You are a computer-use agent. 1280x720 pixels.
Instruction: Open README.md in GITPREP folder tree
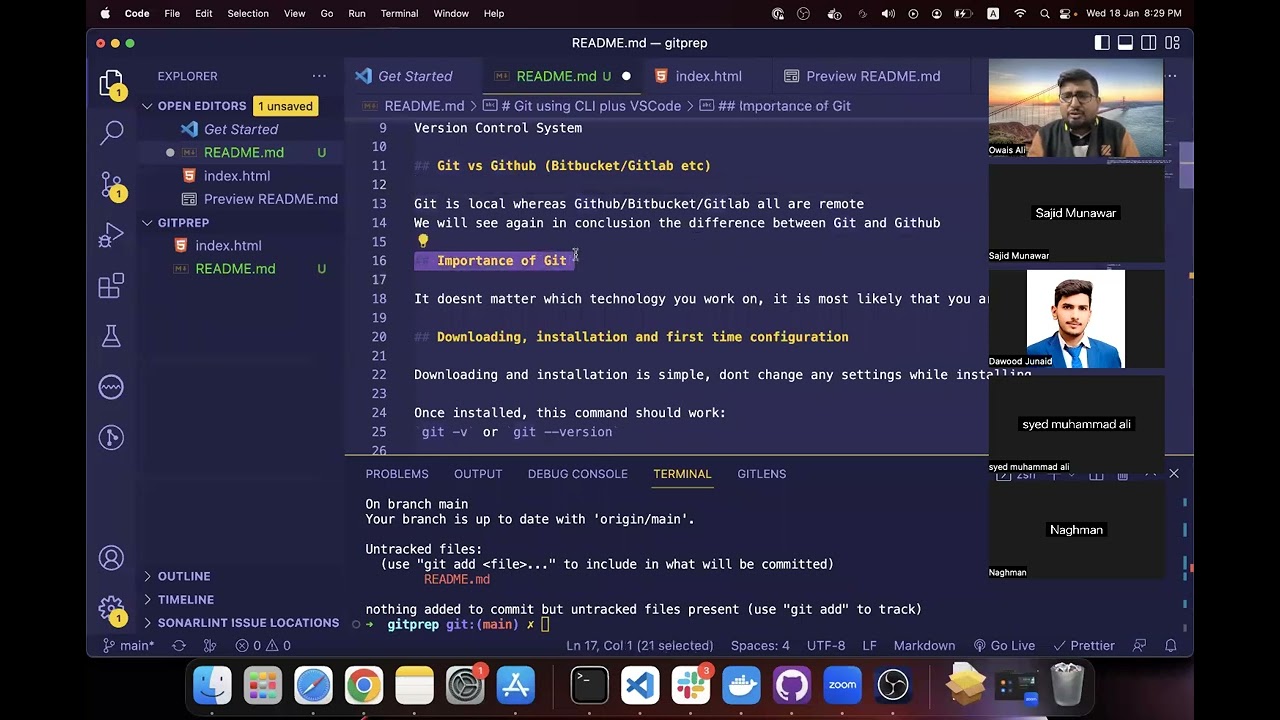tap(235, 269)
